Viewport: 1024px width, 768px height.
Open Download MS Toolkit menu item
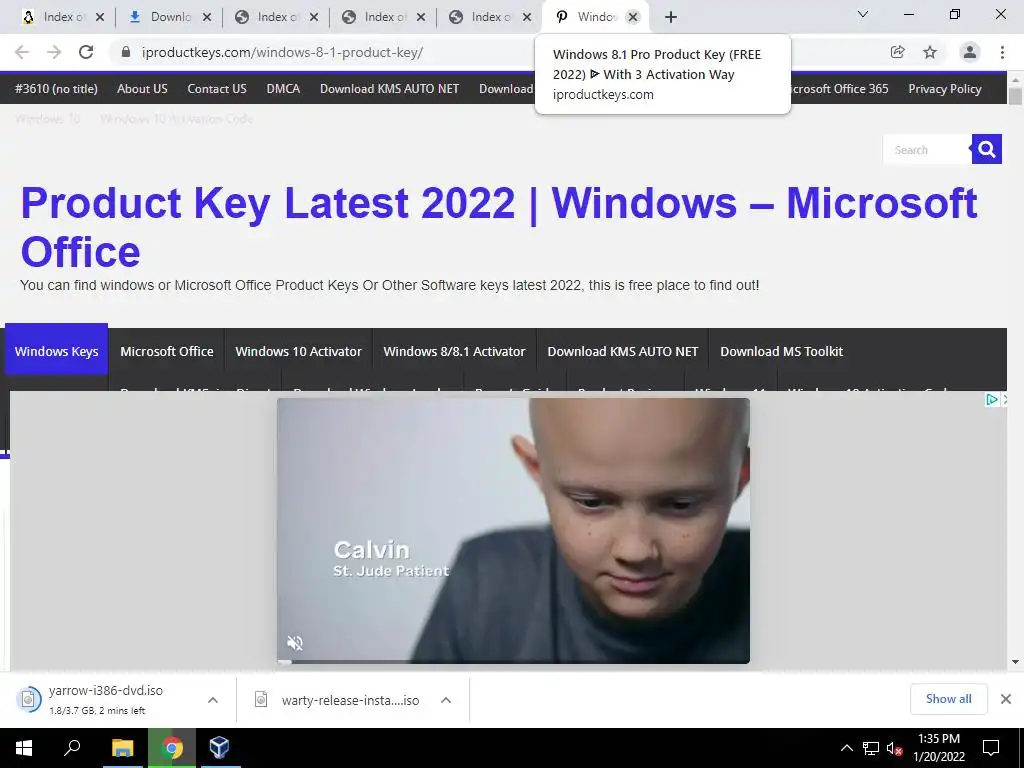[781, 351]
